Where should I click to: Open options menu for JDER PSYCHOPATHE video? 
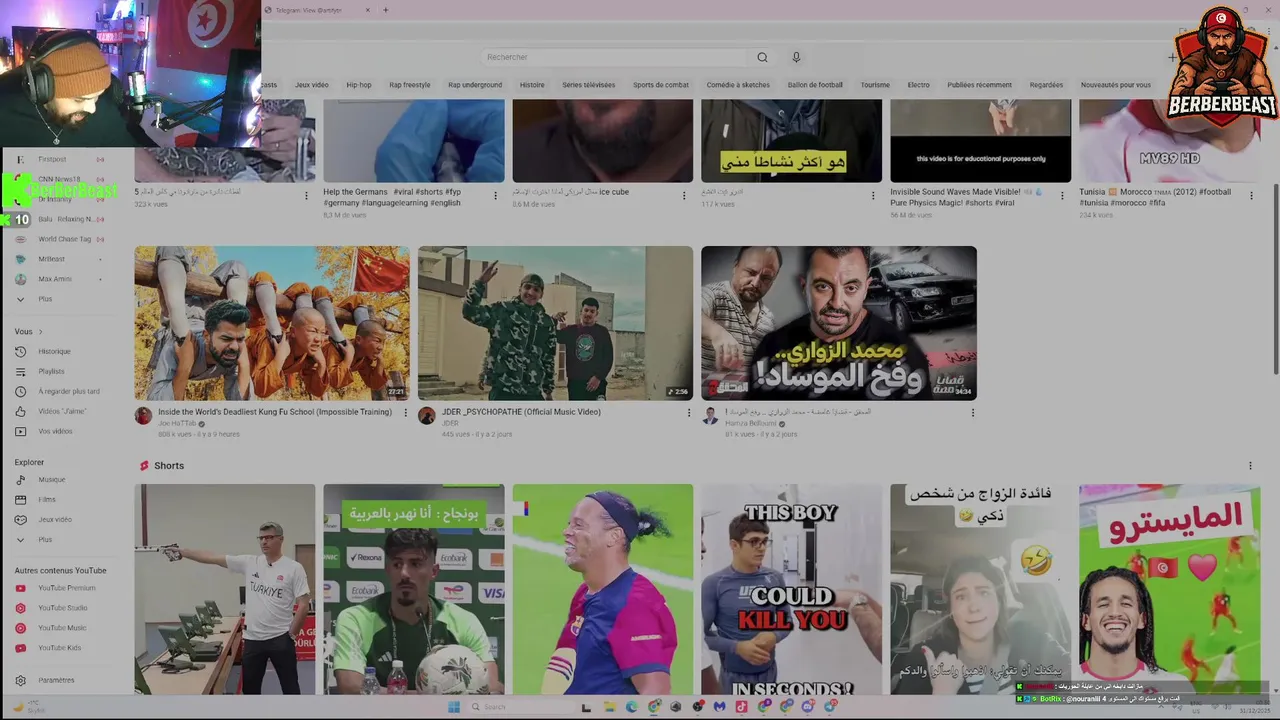pos(689,413)
